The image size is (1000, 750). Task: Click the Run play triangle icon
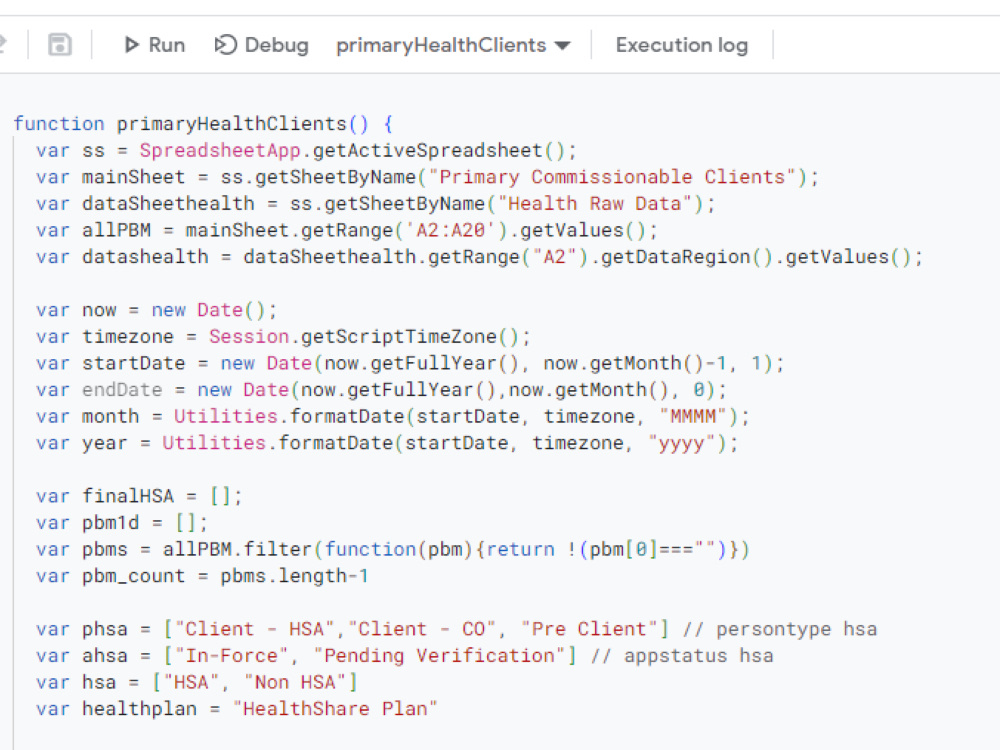click(x=131, y=44)
